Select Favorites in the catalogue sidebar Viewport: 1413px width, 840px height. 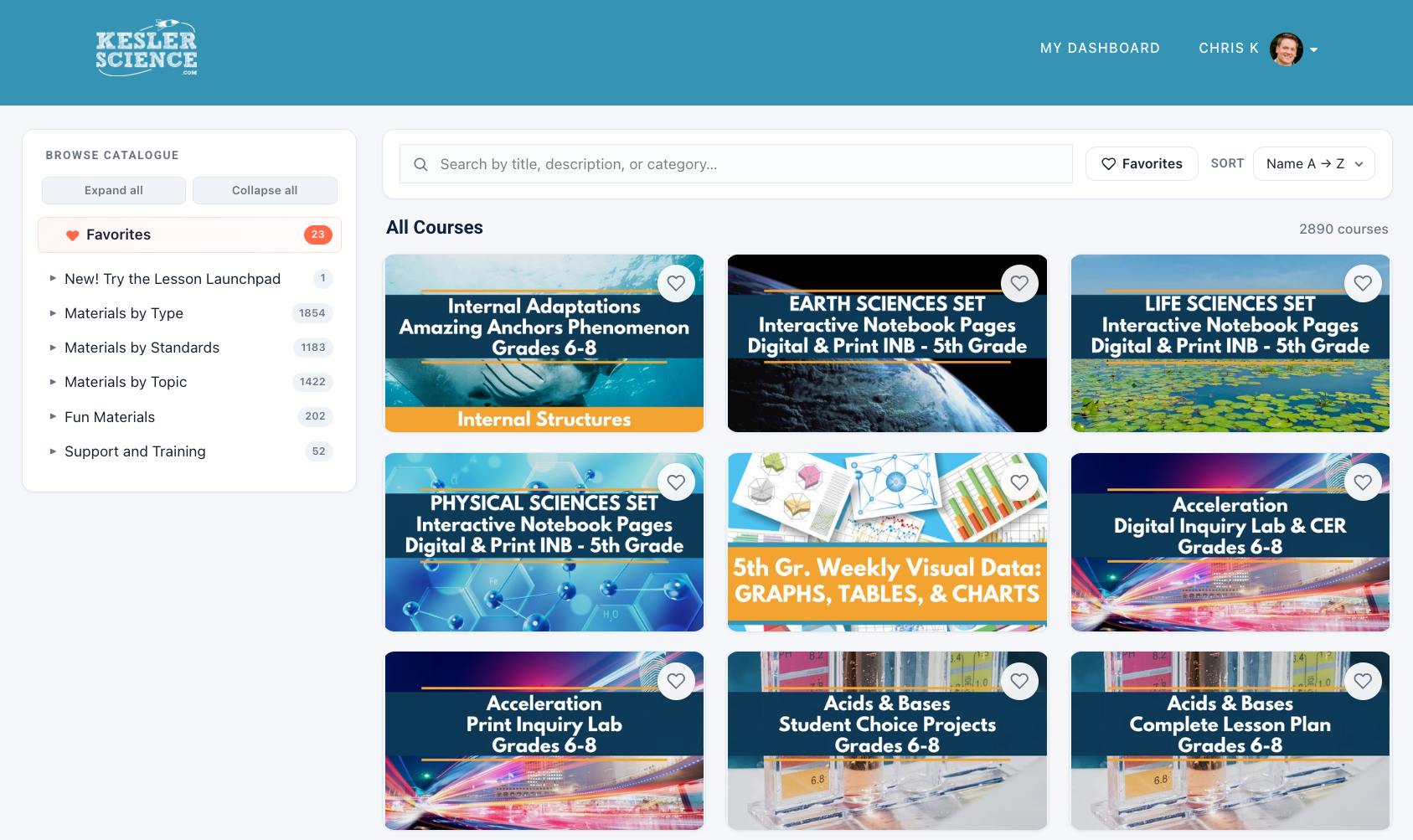[x=189, y=234]
